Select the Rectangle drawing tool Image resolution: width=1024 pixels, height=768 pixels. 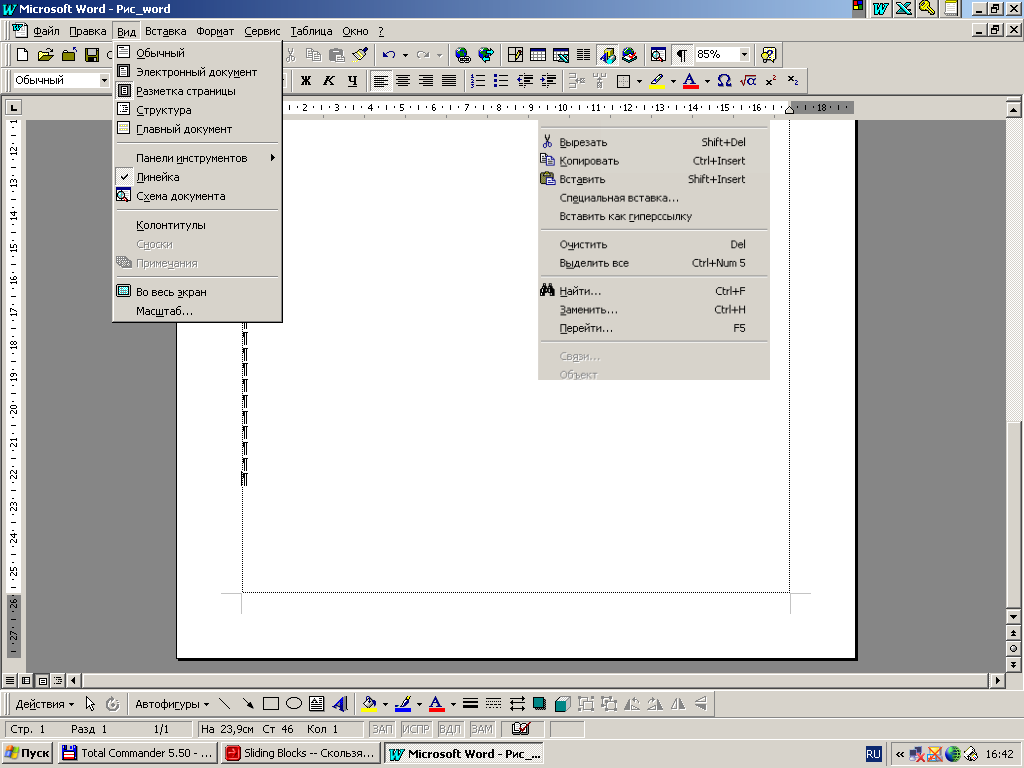coord(270,703)
